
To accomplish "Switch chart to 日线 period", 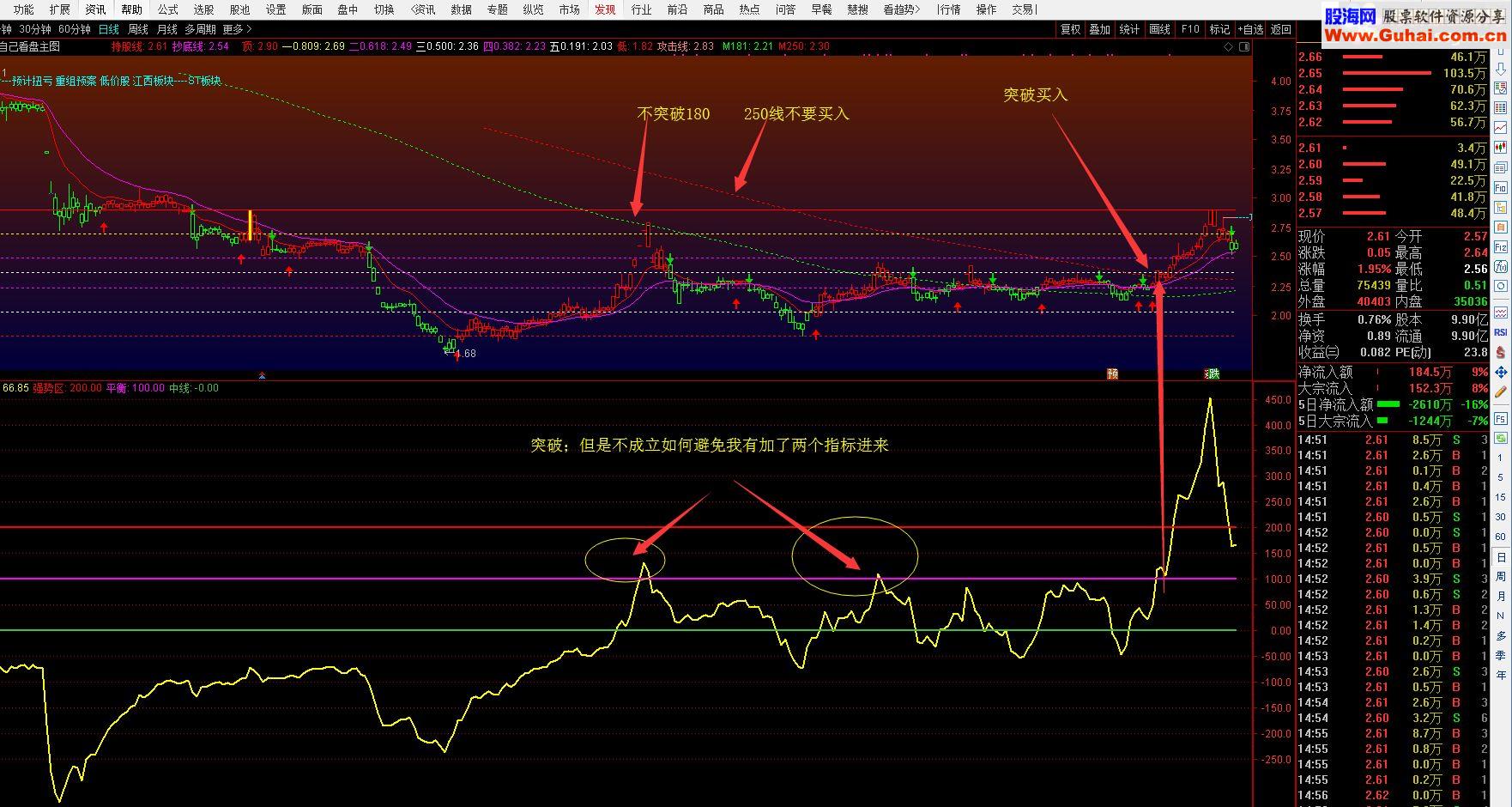I will (109, 29).
